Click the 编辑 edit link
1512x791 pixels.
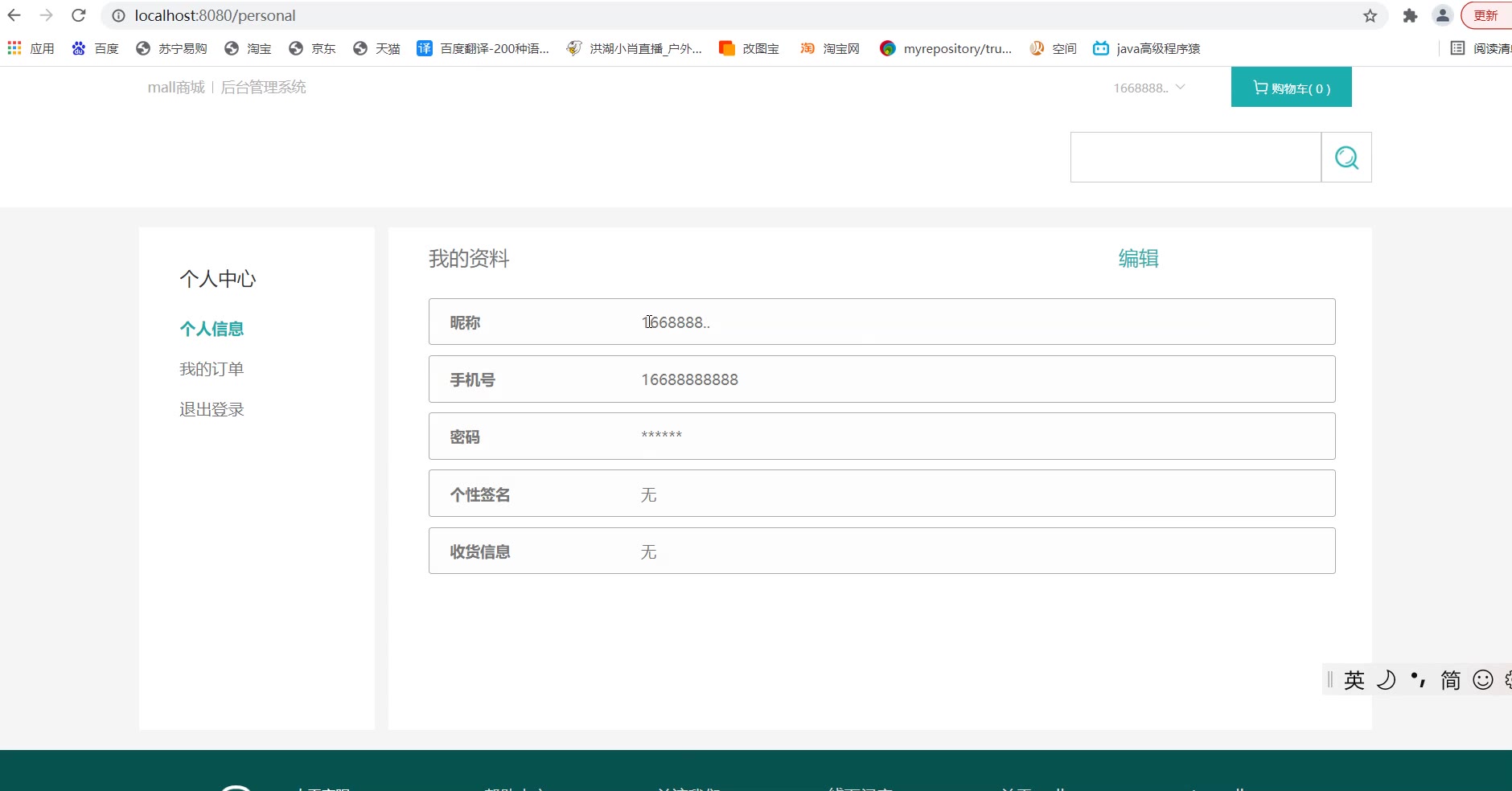[x=1139, y=258]
